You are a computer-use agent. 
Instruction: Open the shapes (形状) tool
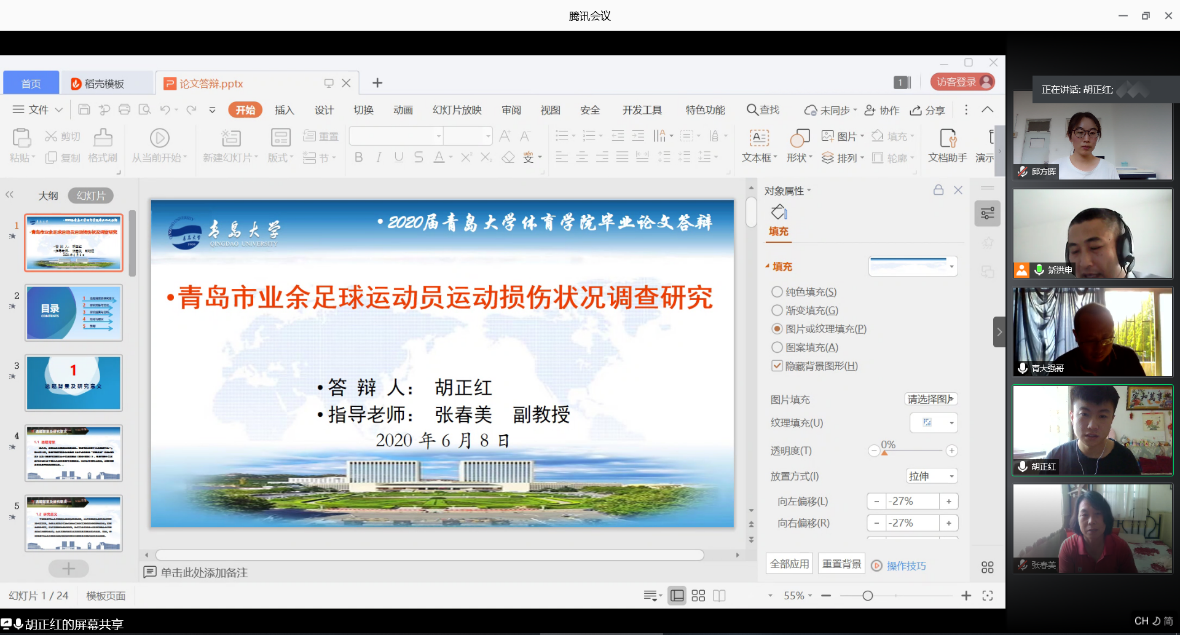pyautogui.click(x=799, y=138)
